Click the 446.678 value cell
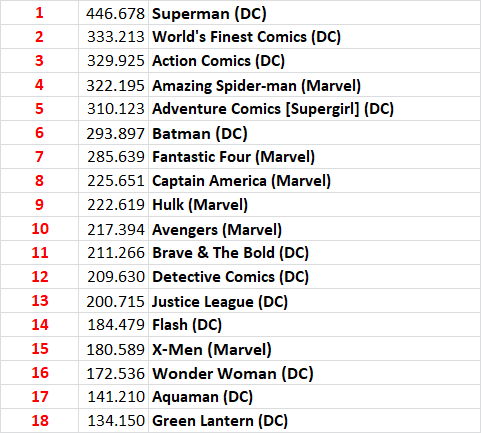This screenshot has height=433, width=481. pyautogui.click(x=113, y=13)
